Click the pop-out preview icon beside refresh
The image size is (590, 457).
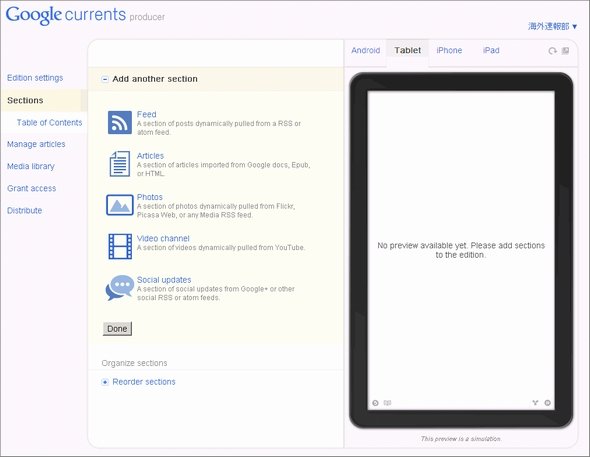point(565,50)
